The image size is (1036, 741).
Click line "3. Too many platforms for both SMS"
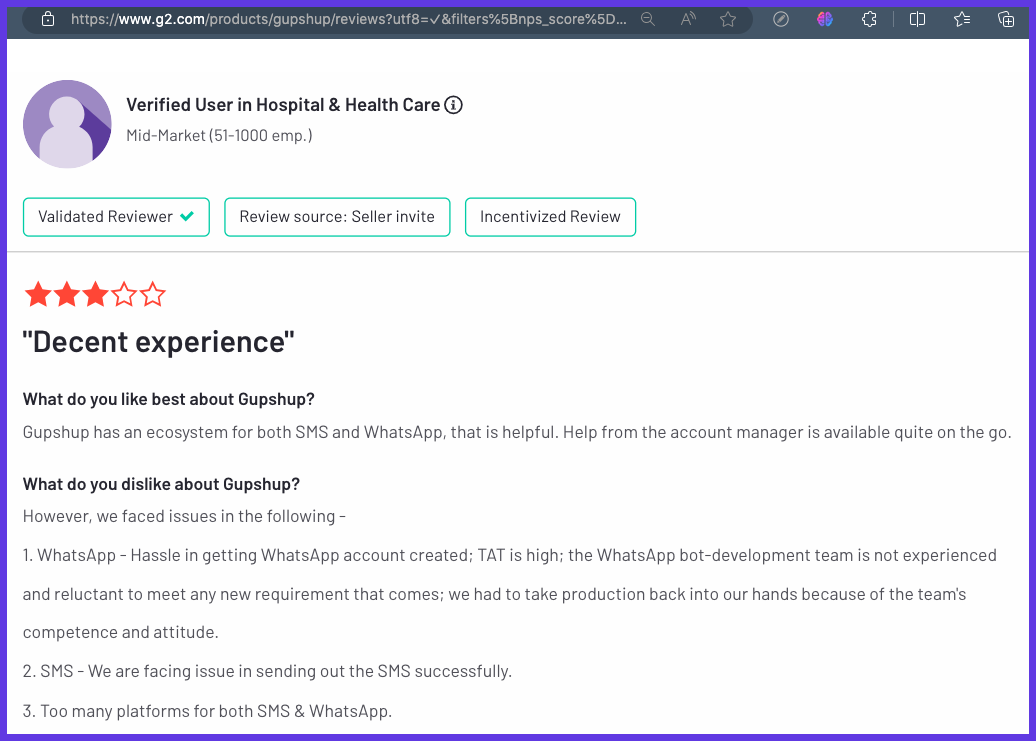coord(207,711)
